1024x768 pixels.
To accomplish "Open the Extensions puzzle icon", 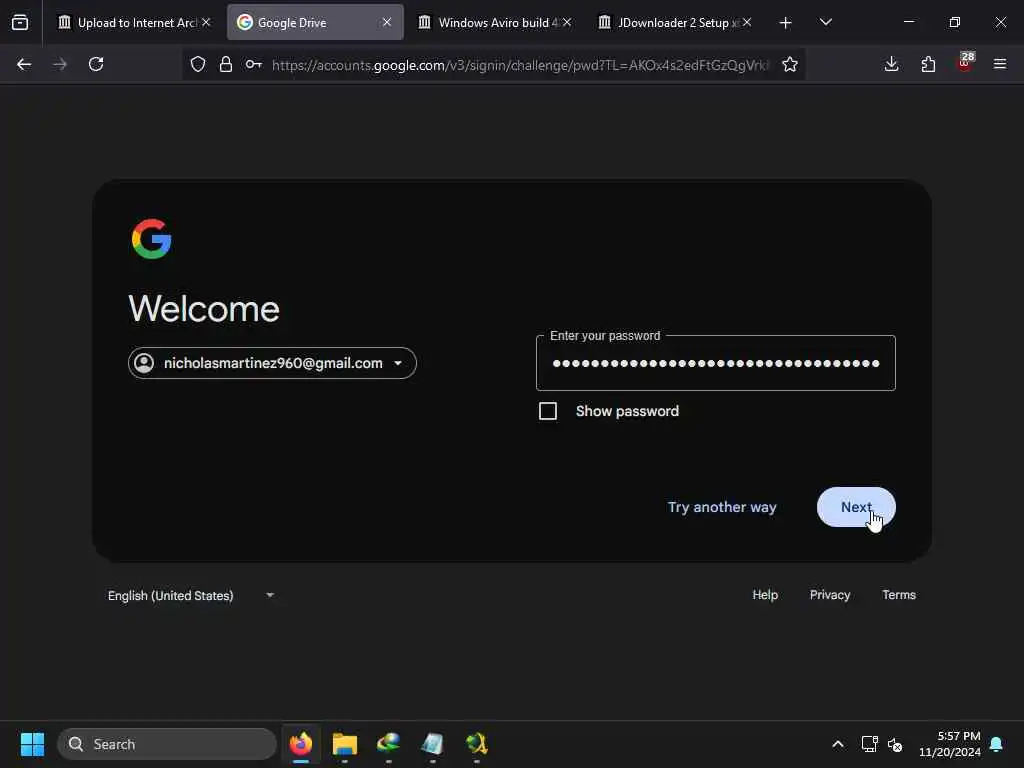I will pos(928,64).
